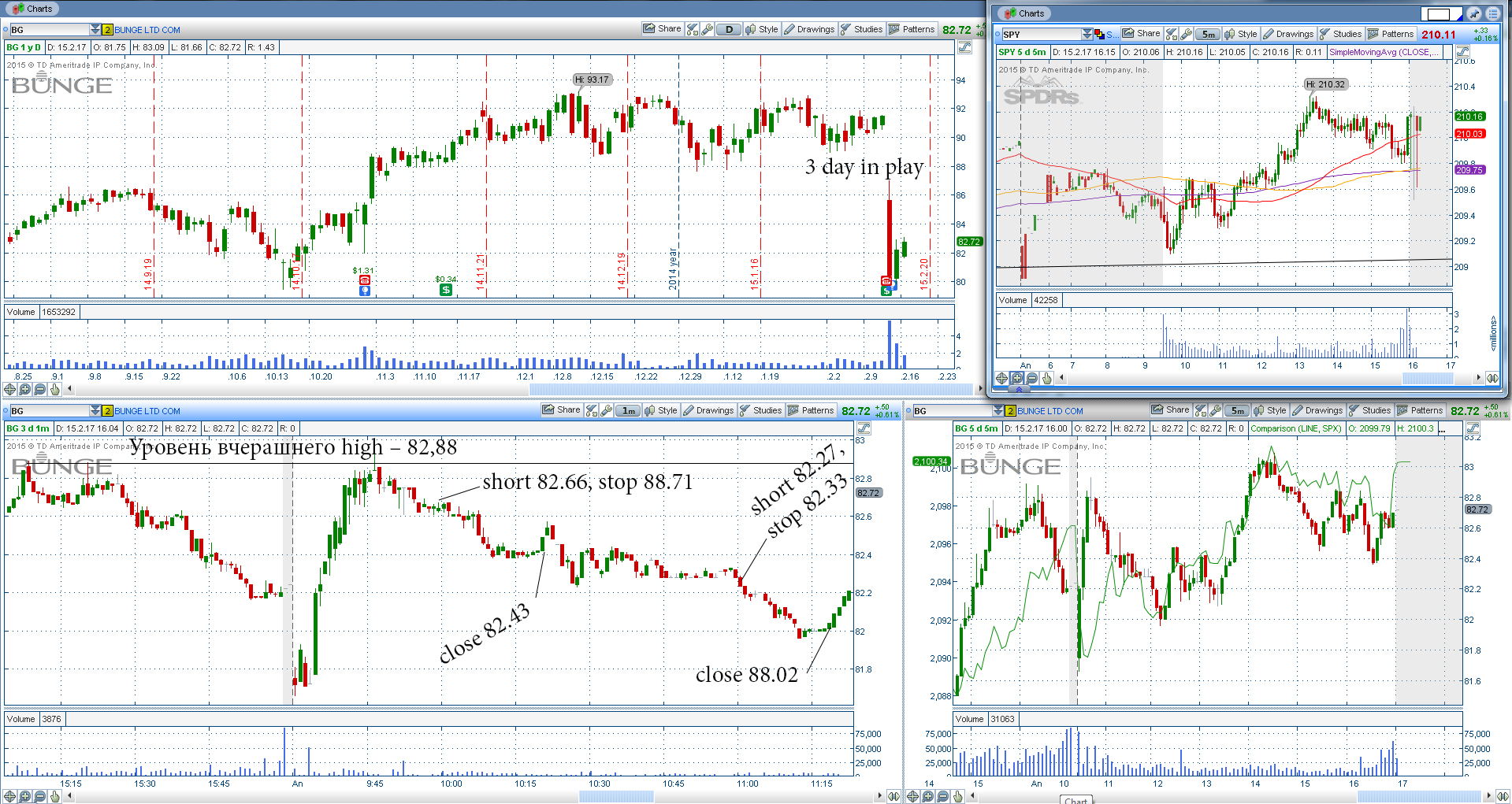Screen dimensions: 1512x804
Task: Click Comparison (LINE, SPX) study label
Action: tap(1295, 428)
